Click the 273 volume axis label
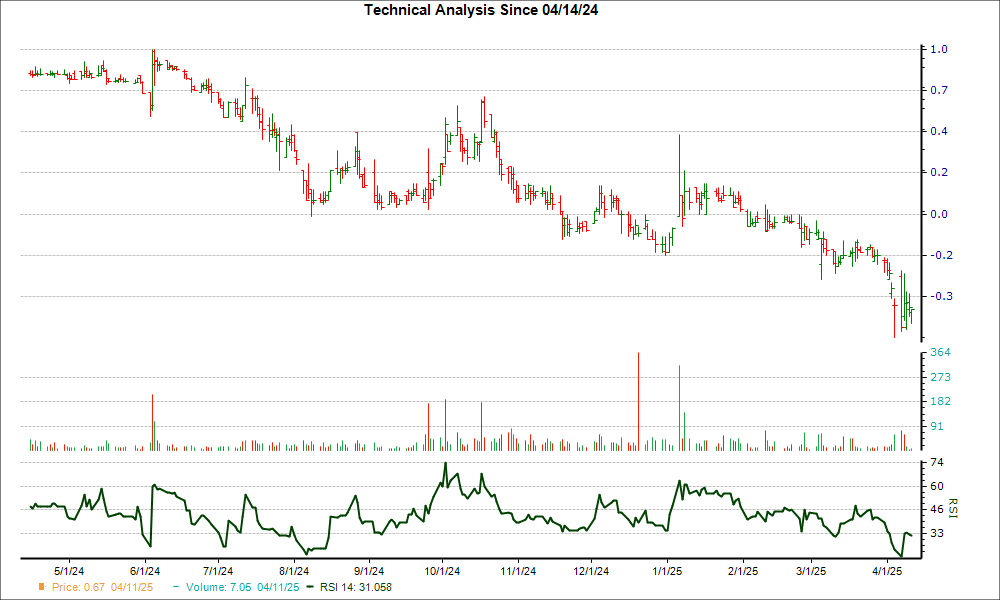This screenshot has height=600, width=1000. (x=941, y=377)
